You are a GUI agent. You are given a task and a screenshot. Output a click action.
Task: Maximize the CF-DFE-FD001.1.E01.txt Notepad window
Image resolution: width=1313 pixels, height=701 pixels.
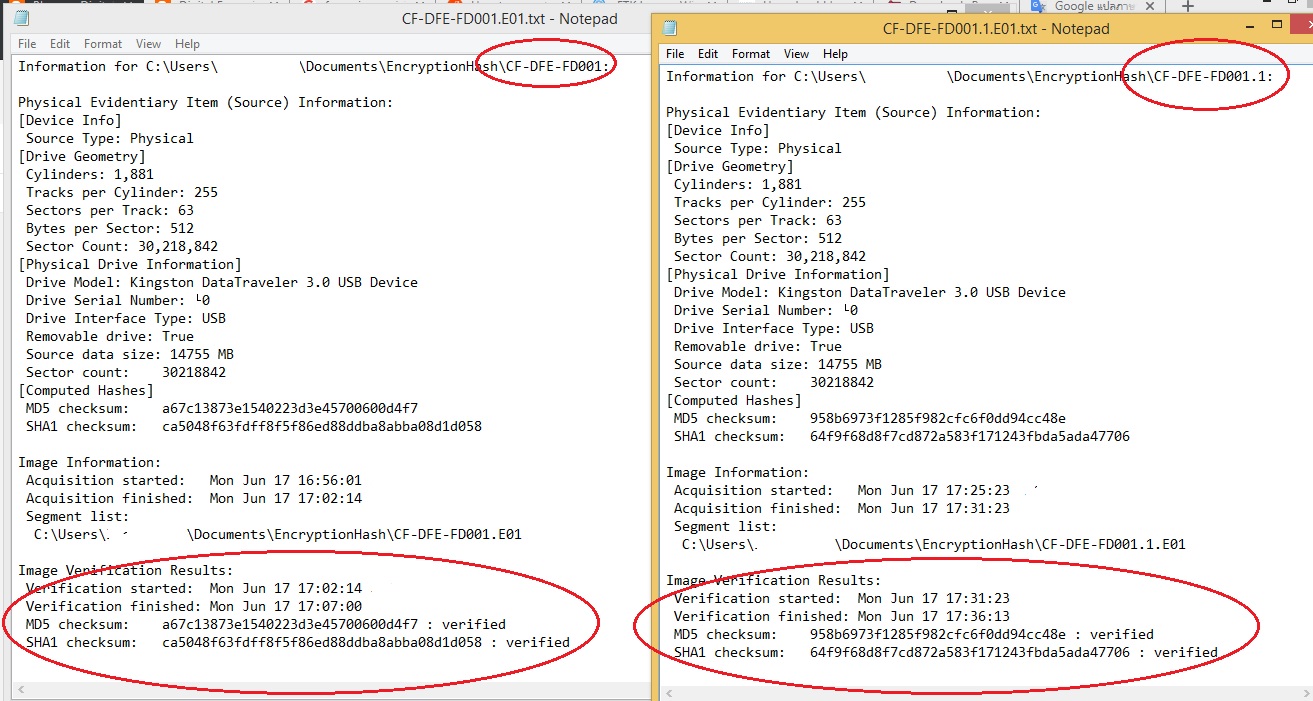click(1277, 24)
